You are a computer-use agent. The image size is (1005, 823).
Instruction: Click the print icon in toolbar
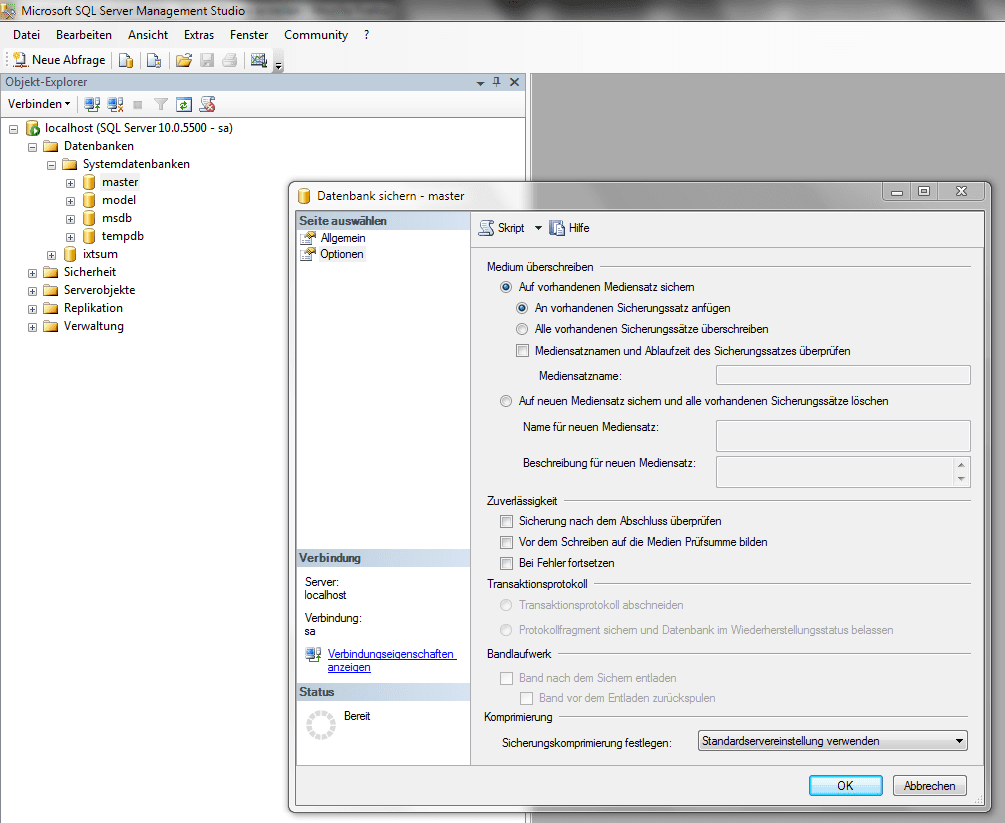pos(229,60)
